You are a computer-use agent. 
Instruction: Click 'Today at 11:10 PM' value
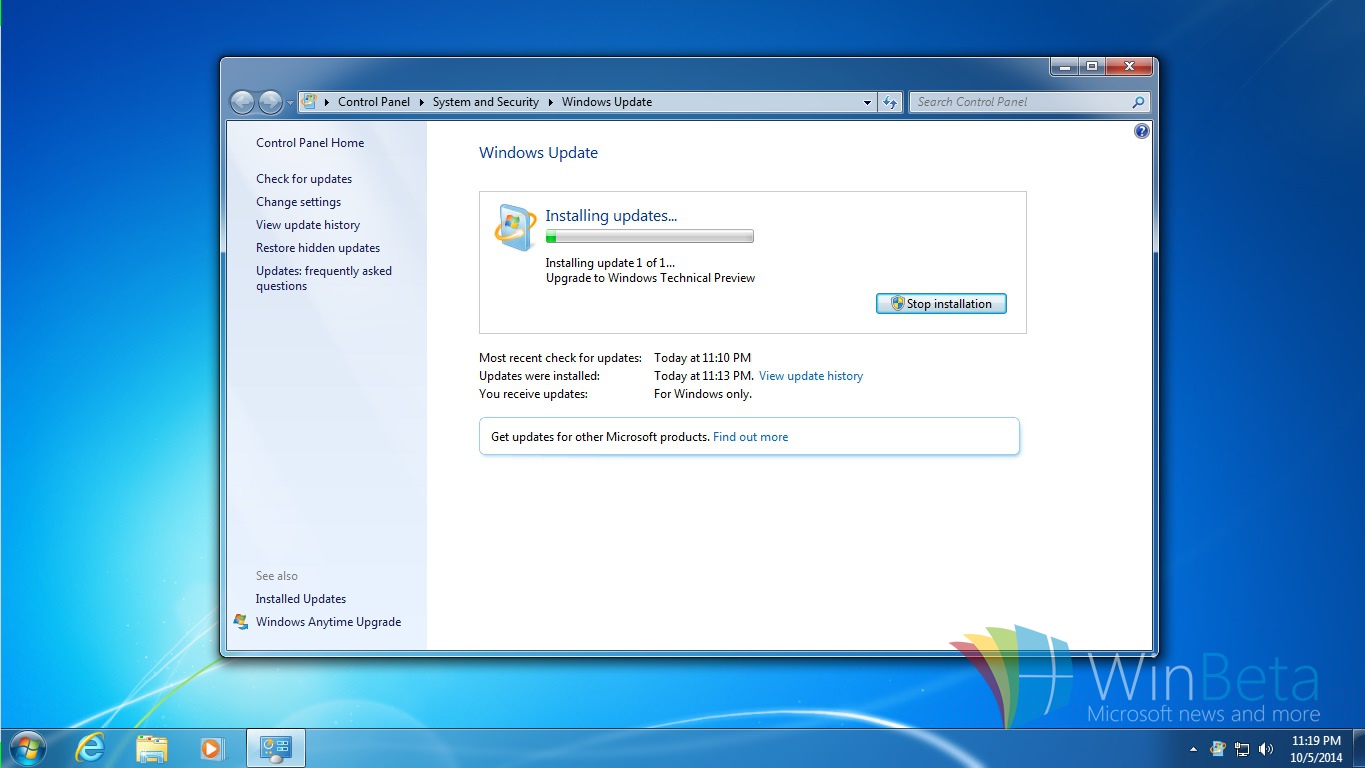pos(702,358)
